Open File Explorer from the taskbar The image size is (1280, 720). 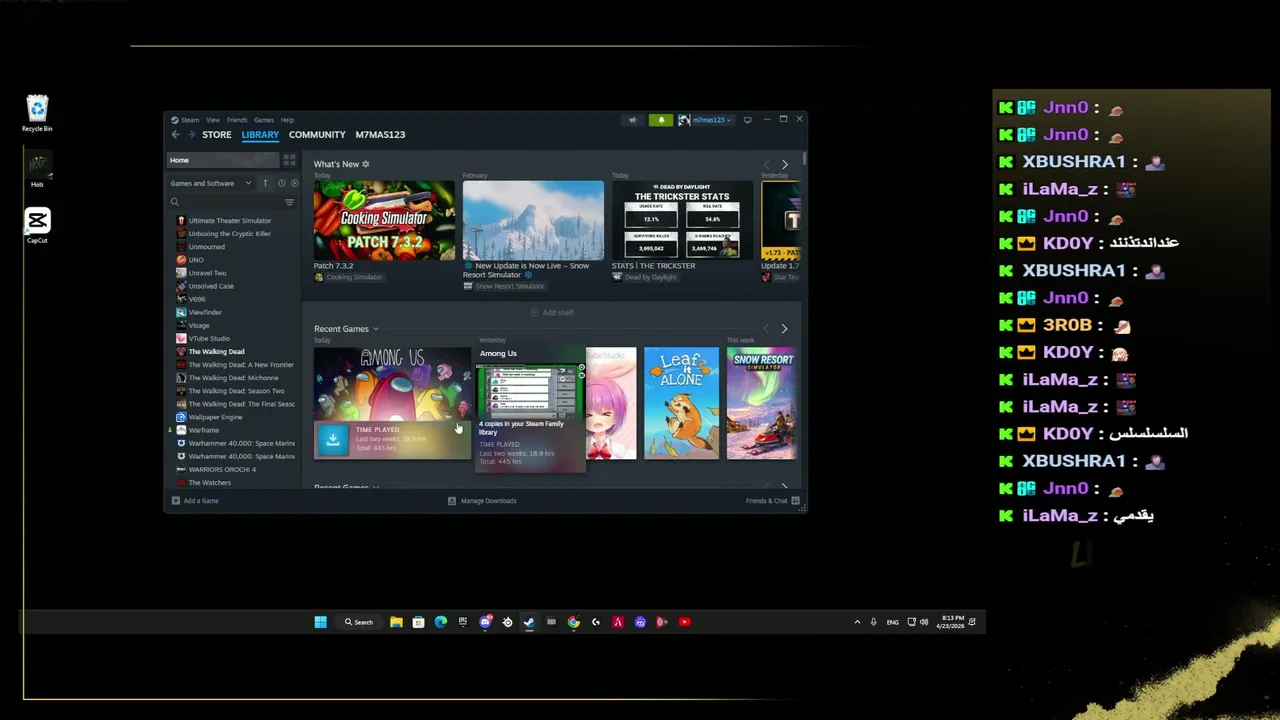pos(396,622)
